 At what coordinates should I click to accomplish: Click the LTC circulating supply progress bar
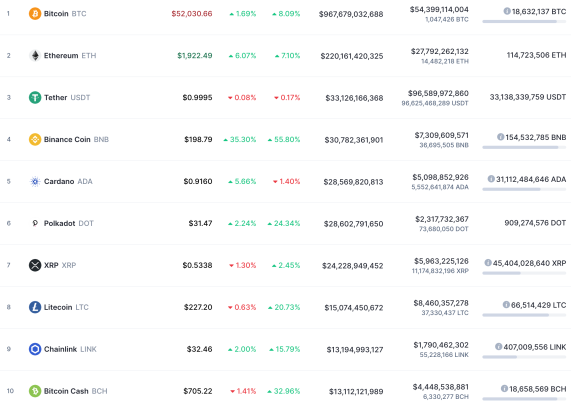(524, 315)
